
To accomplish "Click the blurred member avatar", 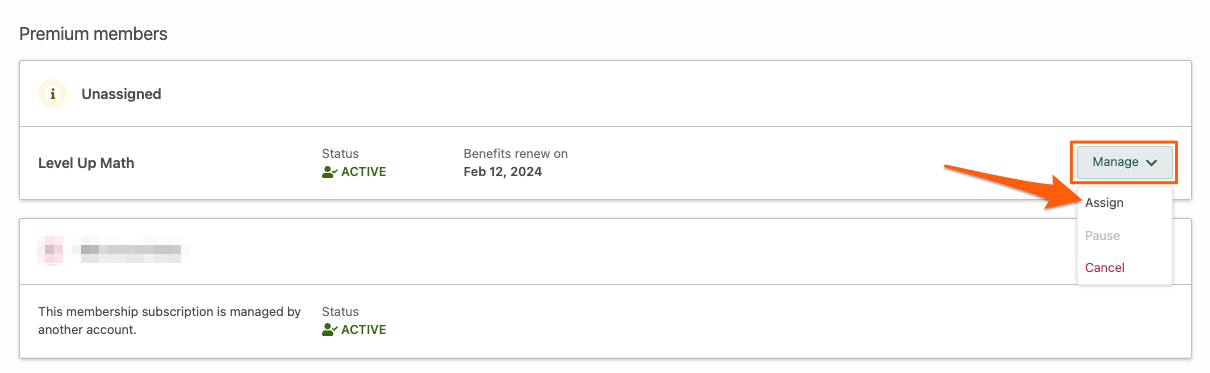I will point(52,250).
